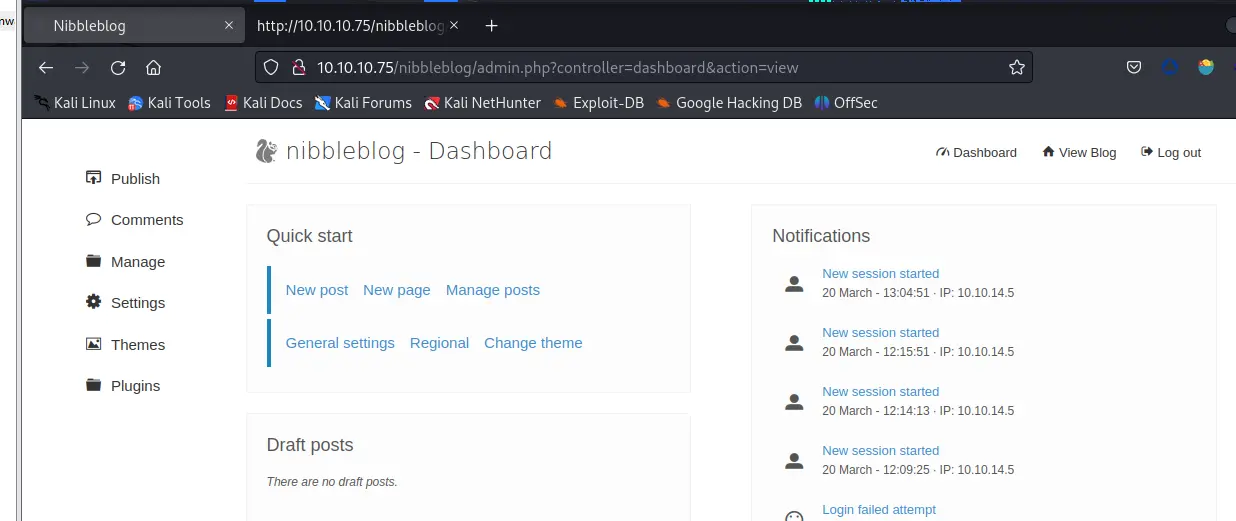The height and width of the screenshot is (521, 1236).
Task: Open a new browser tab
Action: click(491, 26)
